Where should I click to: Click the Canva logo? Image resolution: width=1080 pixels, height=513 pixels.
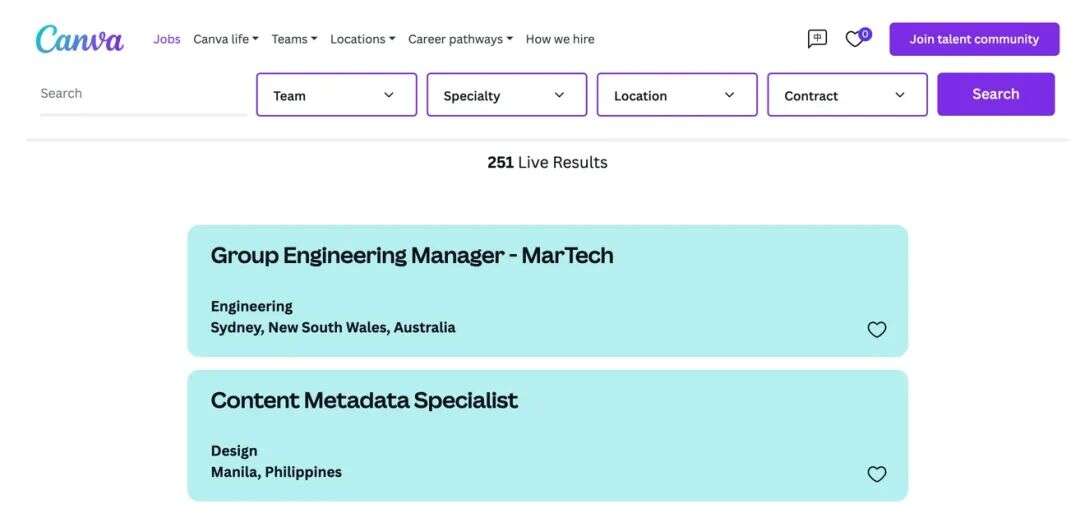pos(80,39)
